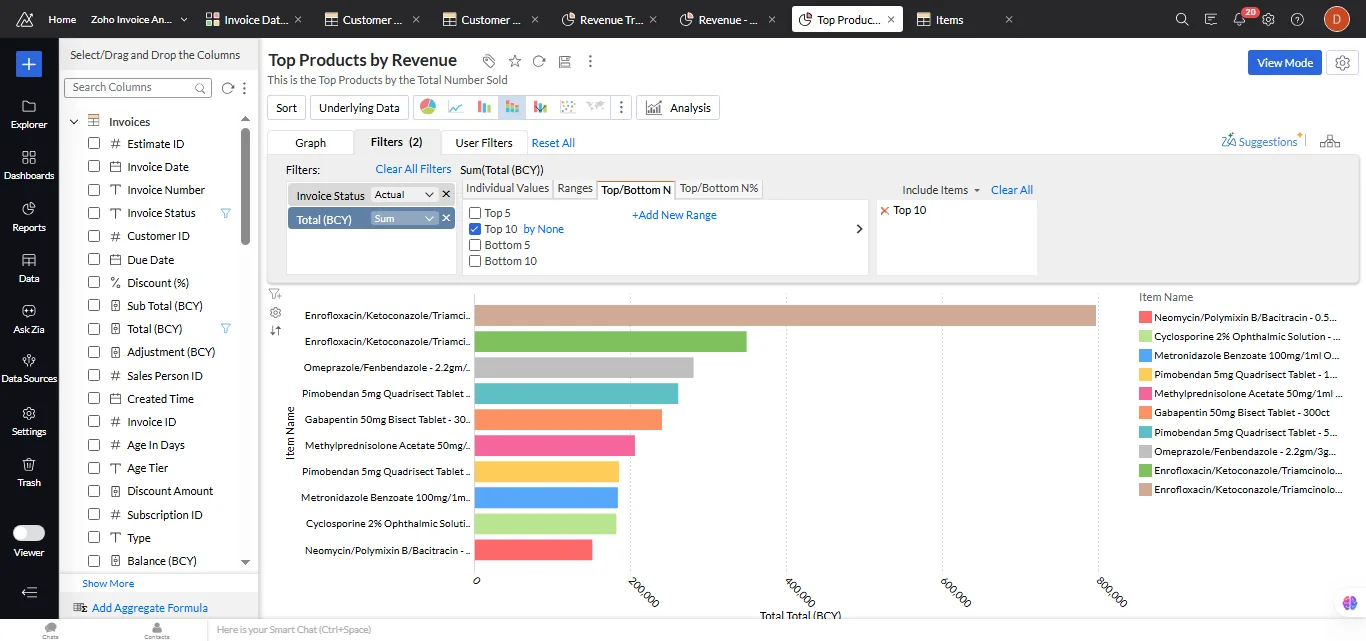Tick the Estimate ID column checkbox
Image resolution: width=1366 pixels, height=641 pixels.
[x=94, y=144]
